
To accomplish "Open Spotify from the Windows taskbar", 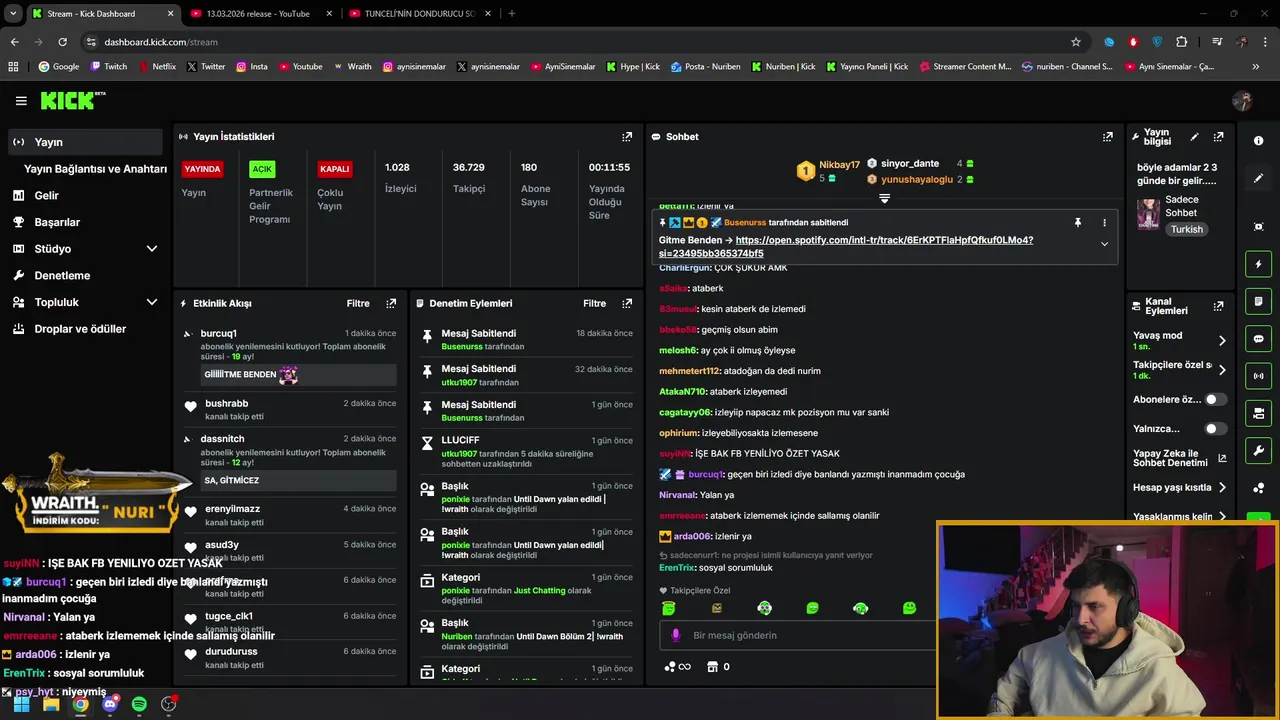I will click(x=139, y=704).
